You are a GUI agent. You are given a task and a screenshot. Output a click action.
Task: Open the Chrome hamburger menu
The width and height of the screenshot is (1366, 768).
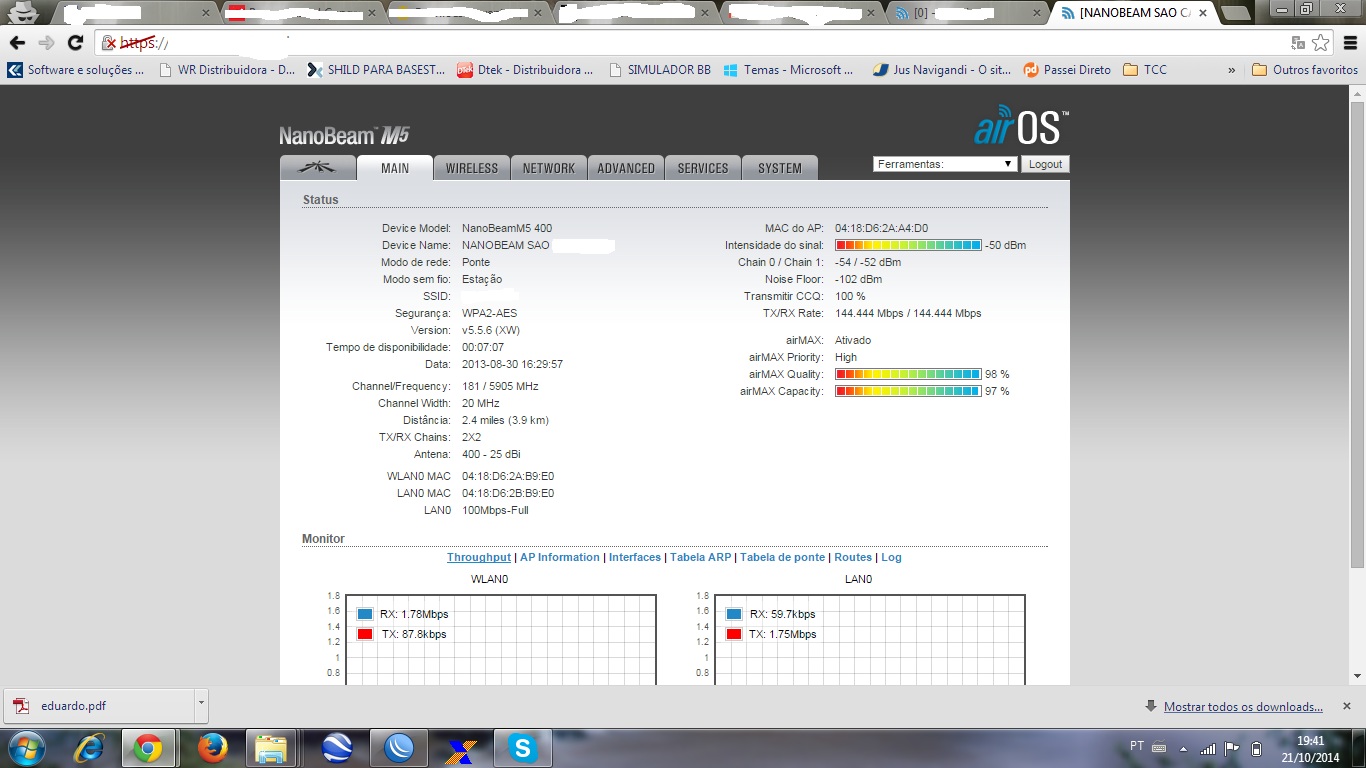click(x=1349, y=43)
